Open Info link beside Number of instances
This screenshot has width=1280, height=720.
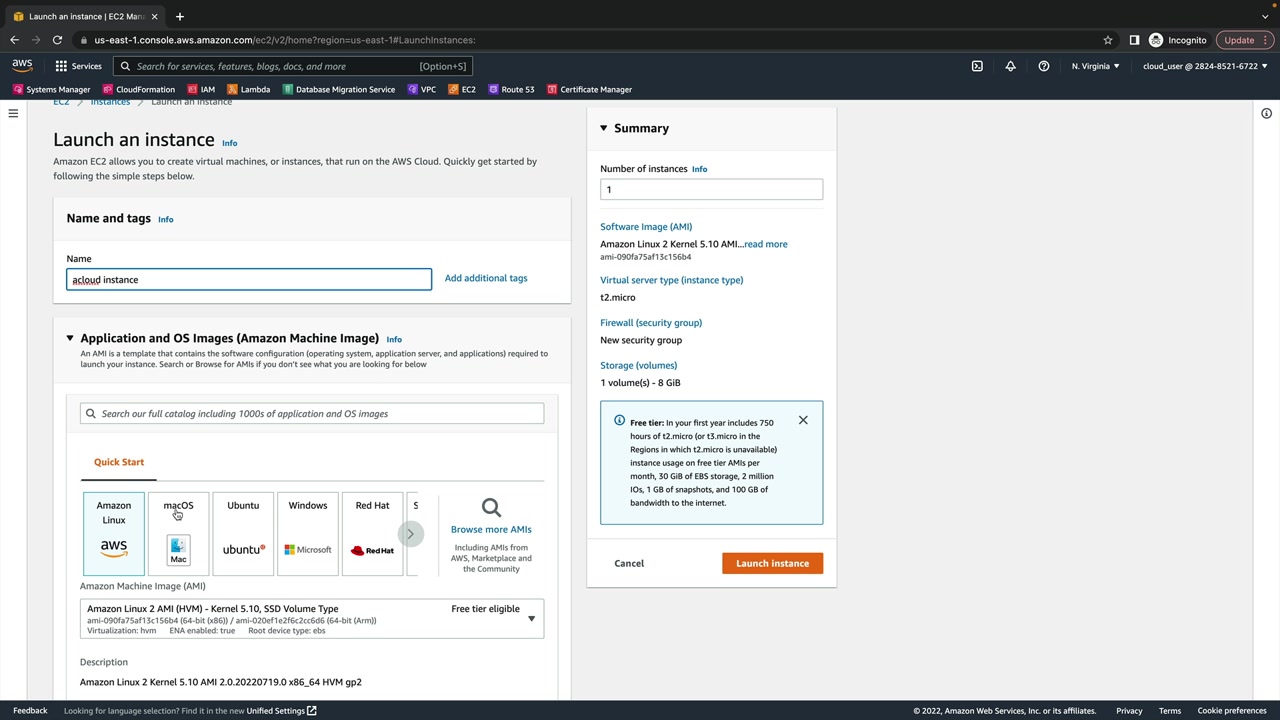click(699, 169)
